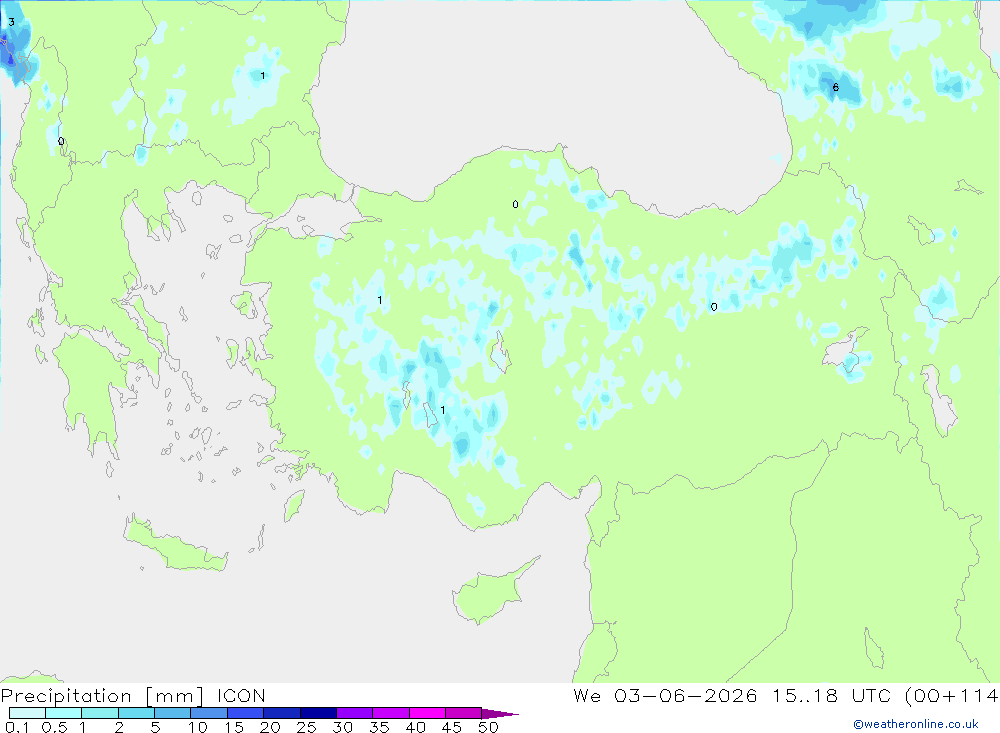1000x733 pixels.
Task: Click the '(00+114' forecast run text
Action: [952, 696]
